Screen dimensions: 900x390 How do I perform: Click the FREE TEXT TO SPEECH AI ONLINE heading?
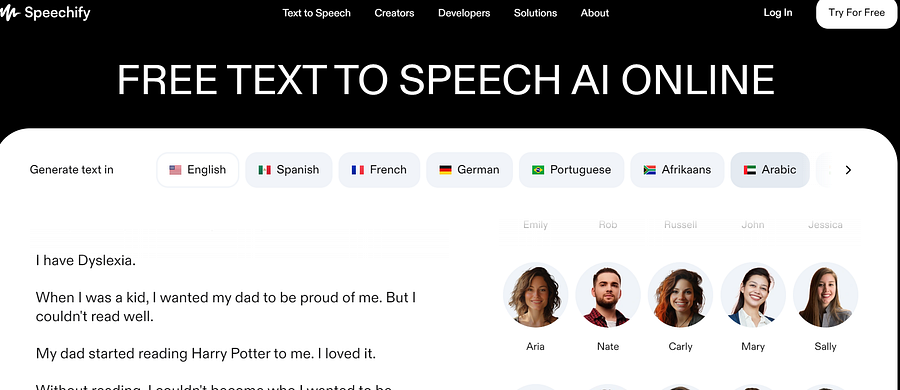pyautogui.click(x=446, y=80)
